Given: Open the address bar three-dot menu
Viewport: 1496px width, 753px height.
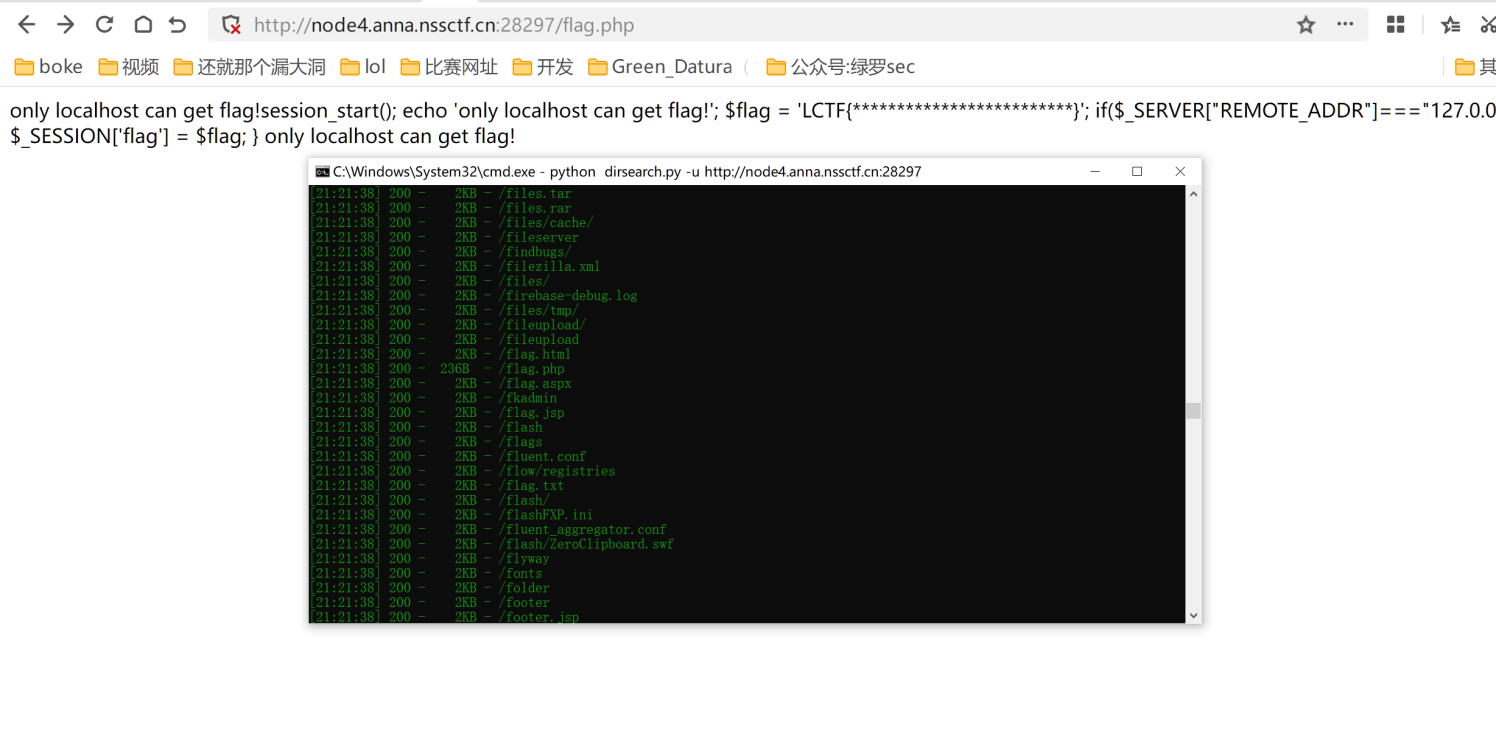Looking at the screenshot, I should pyautogui.click(x=1345, y=25).
